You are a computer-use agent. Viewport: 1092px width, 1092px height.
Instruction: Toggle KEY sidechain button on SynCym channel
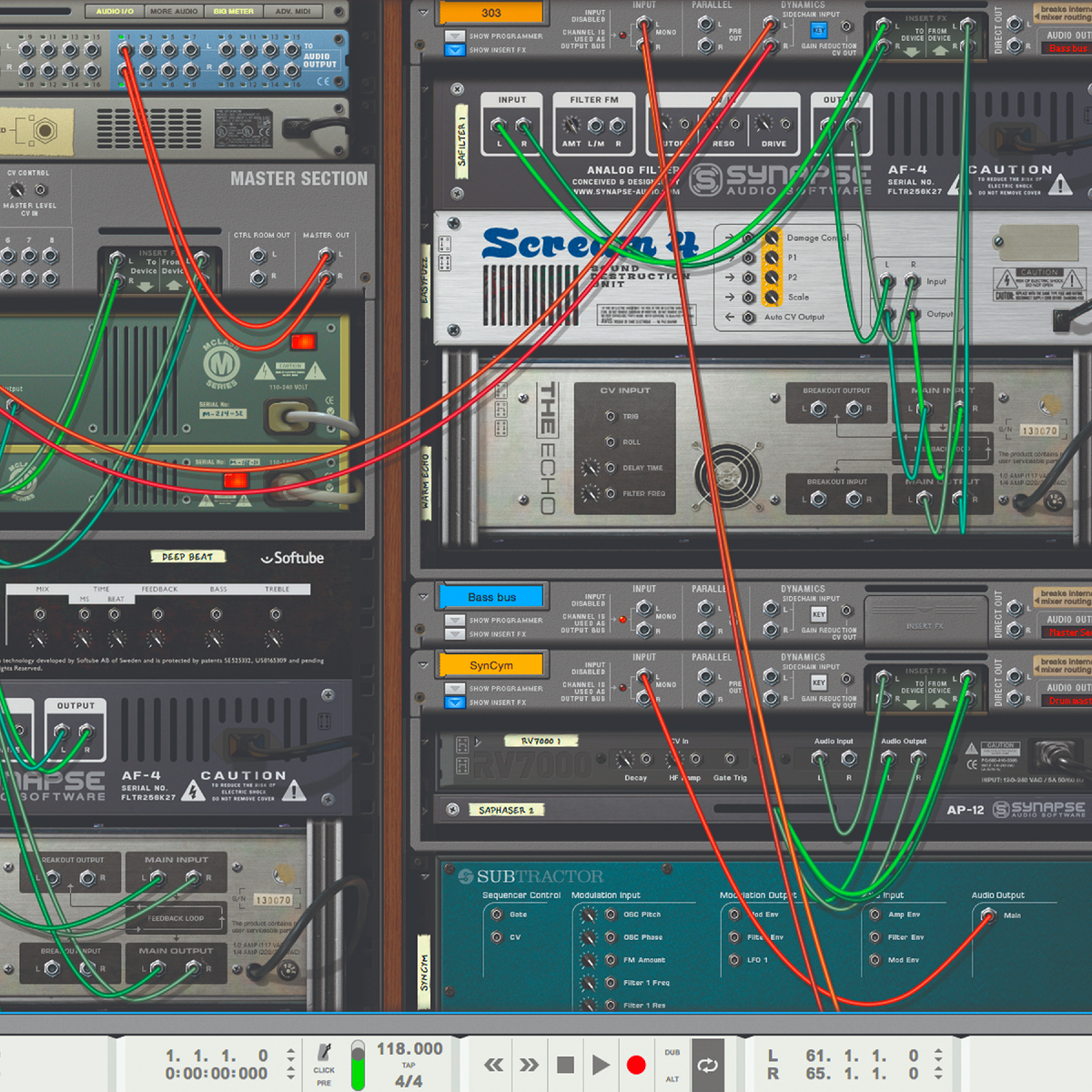tap(819, 682)
